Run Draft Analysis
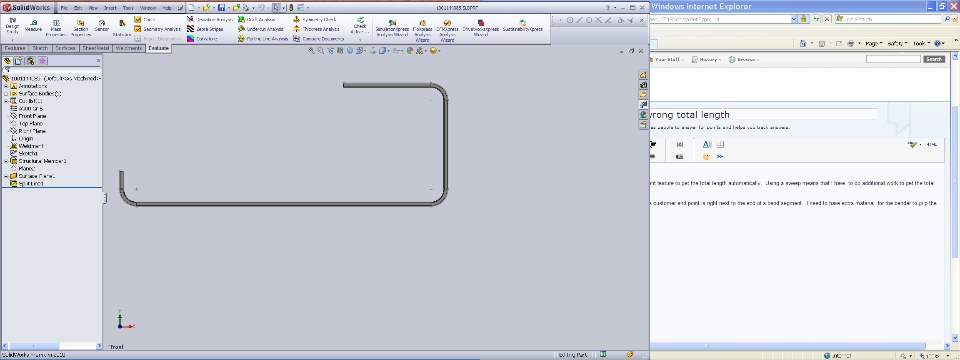Viewport: 960px width, 360px height. point(257,20)
